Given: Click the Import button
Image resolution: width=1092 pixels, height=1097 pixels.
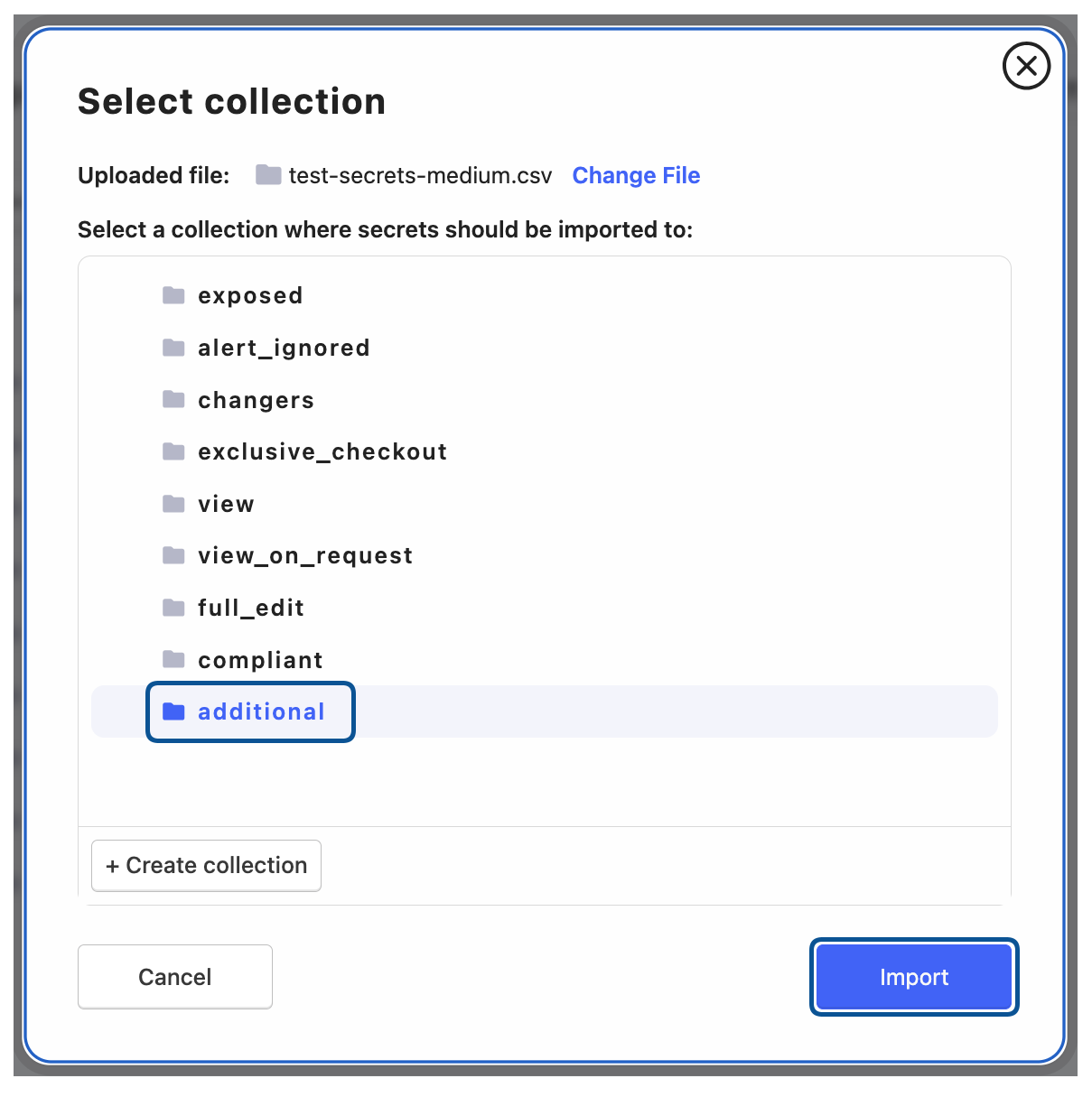Looking at the screenshot, I should [914, 977].
